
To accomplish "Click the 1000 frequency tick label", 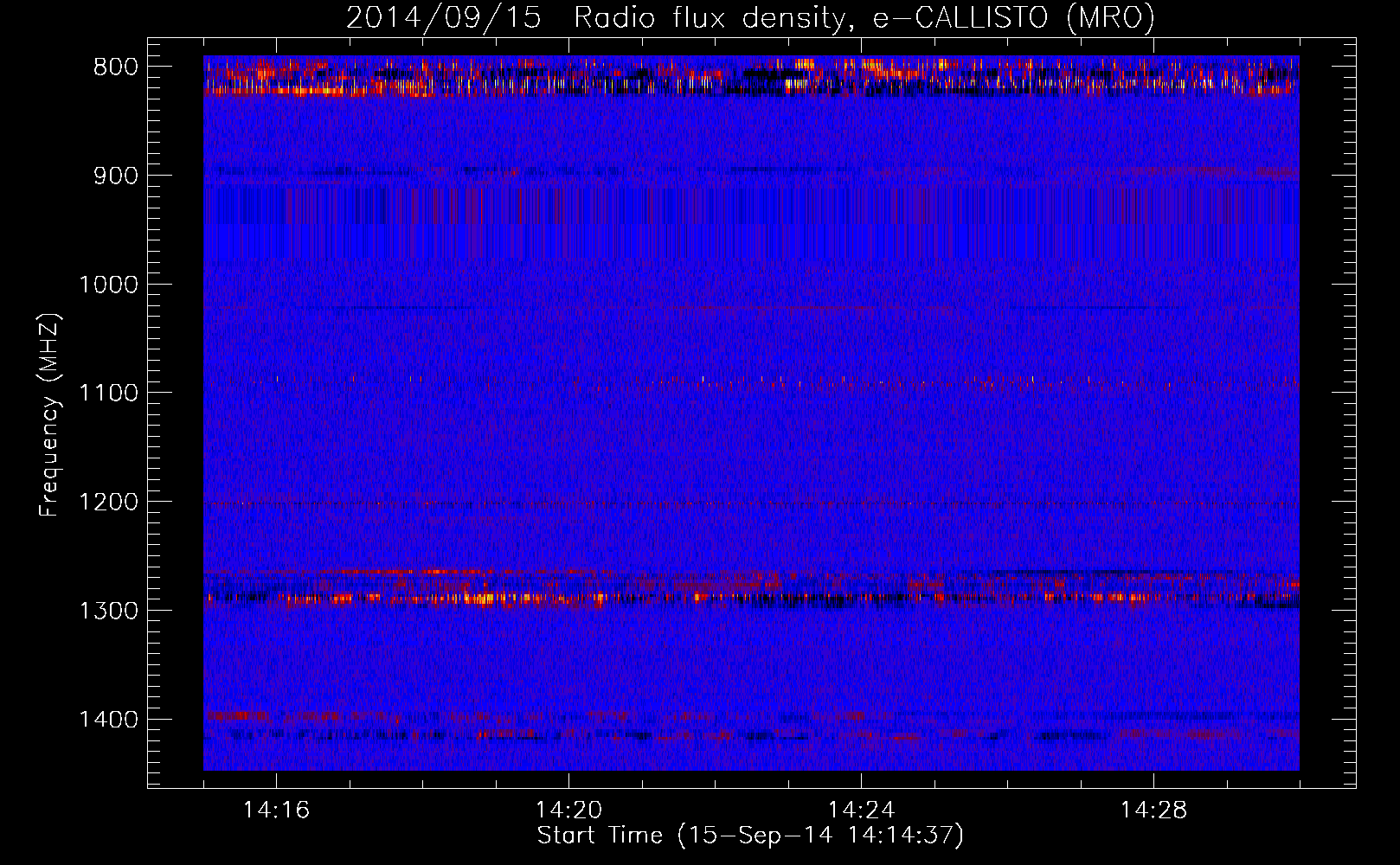I will (x=108, y=285).
